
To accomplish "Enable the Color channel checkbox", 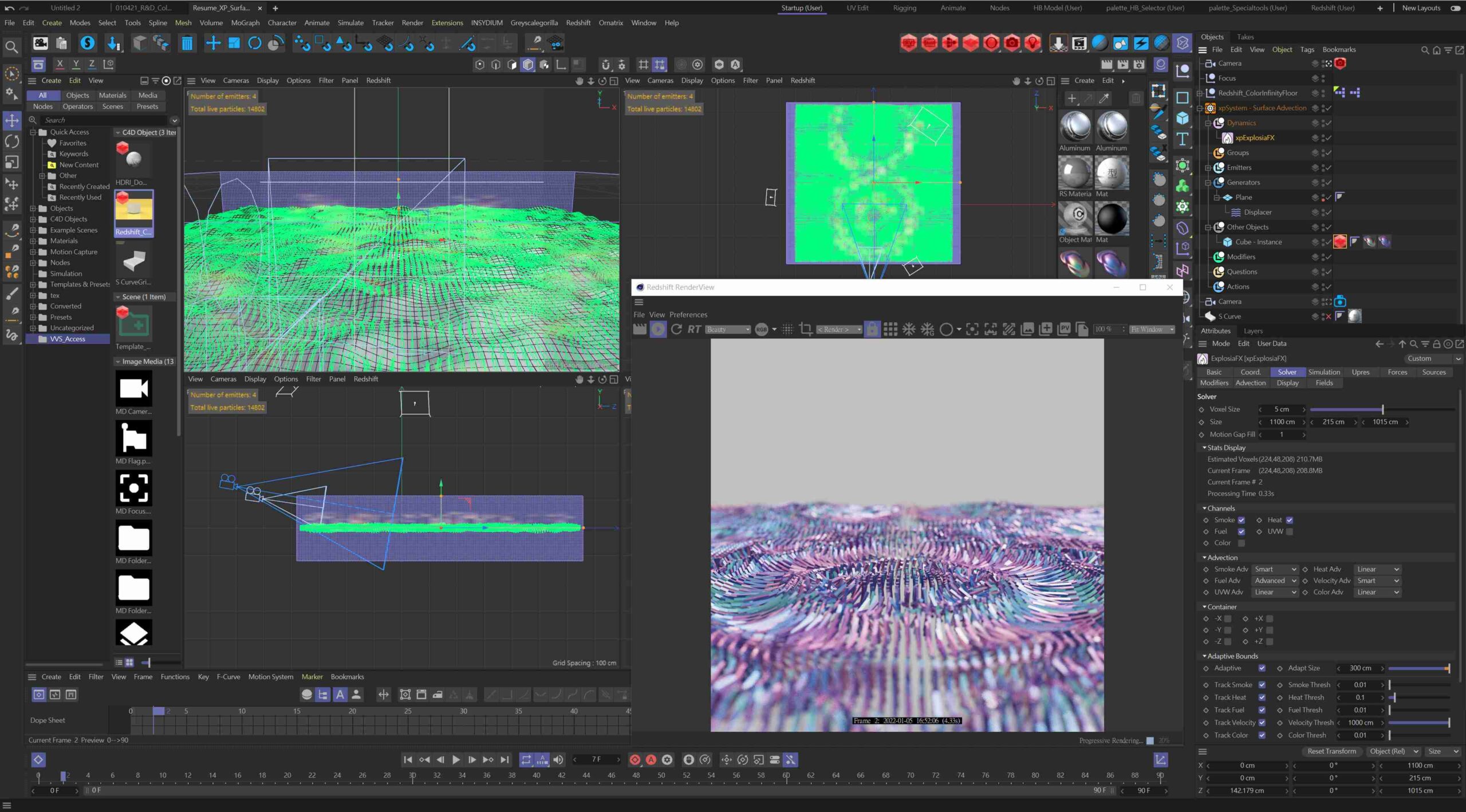I will click(1241, 543).
